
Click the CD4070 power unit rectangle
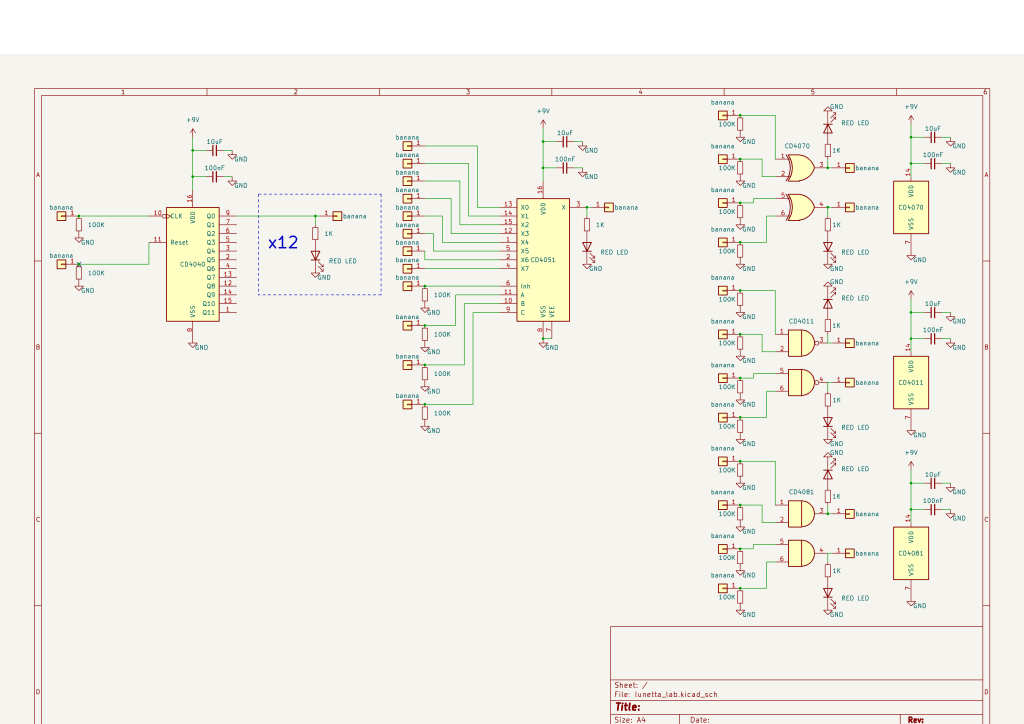(x=910, y=207)
